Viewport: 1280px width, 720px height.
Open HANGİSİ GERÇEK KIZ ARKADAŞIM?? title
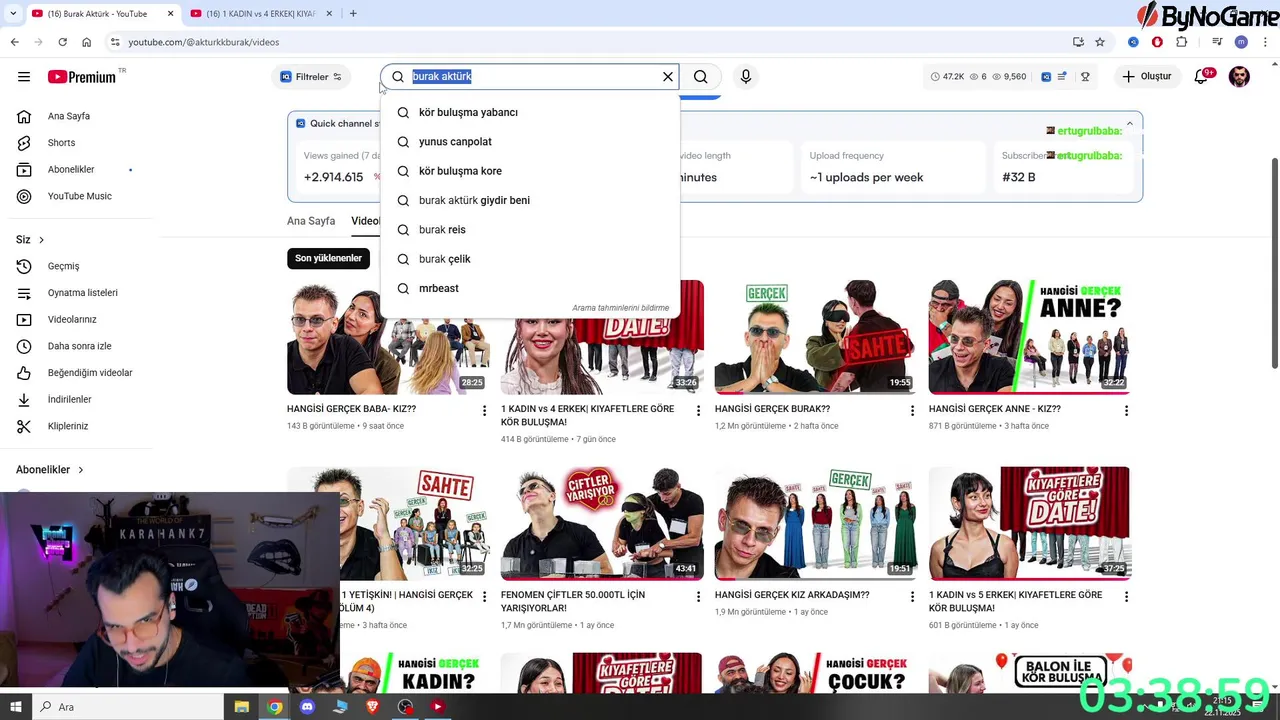coord(792,595)
